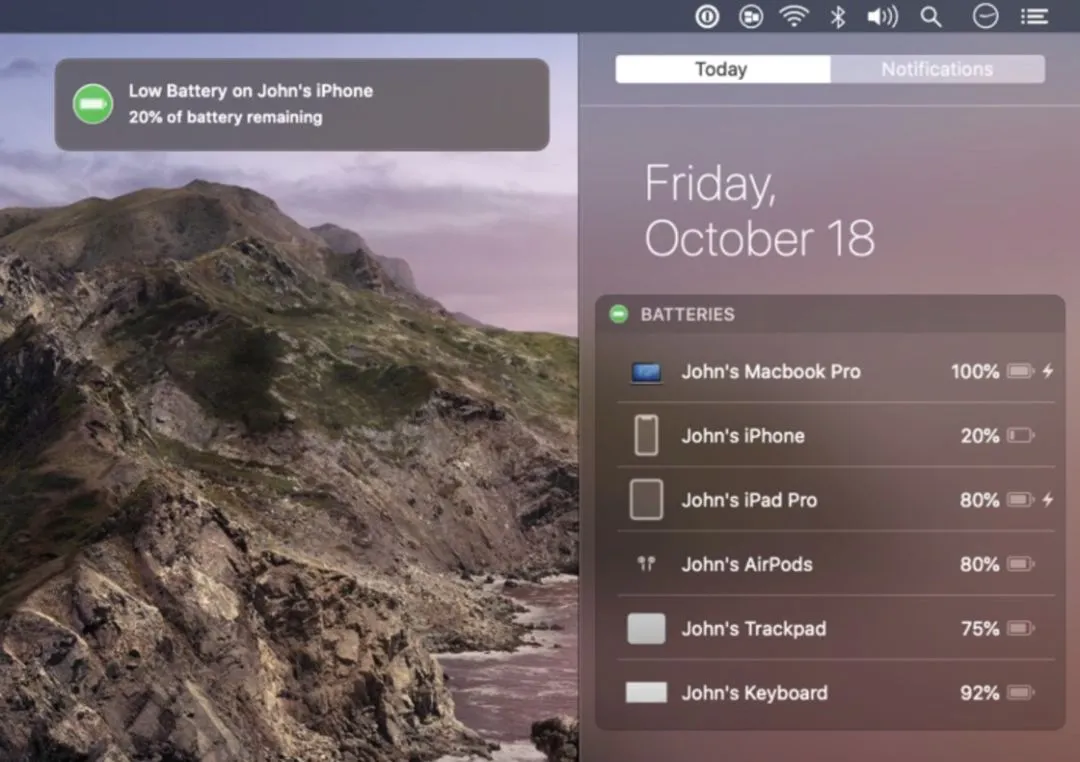Click the Friday, October 18 date heading
This screenshot has height=762, width=1080.
760,211
